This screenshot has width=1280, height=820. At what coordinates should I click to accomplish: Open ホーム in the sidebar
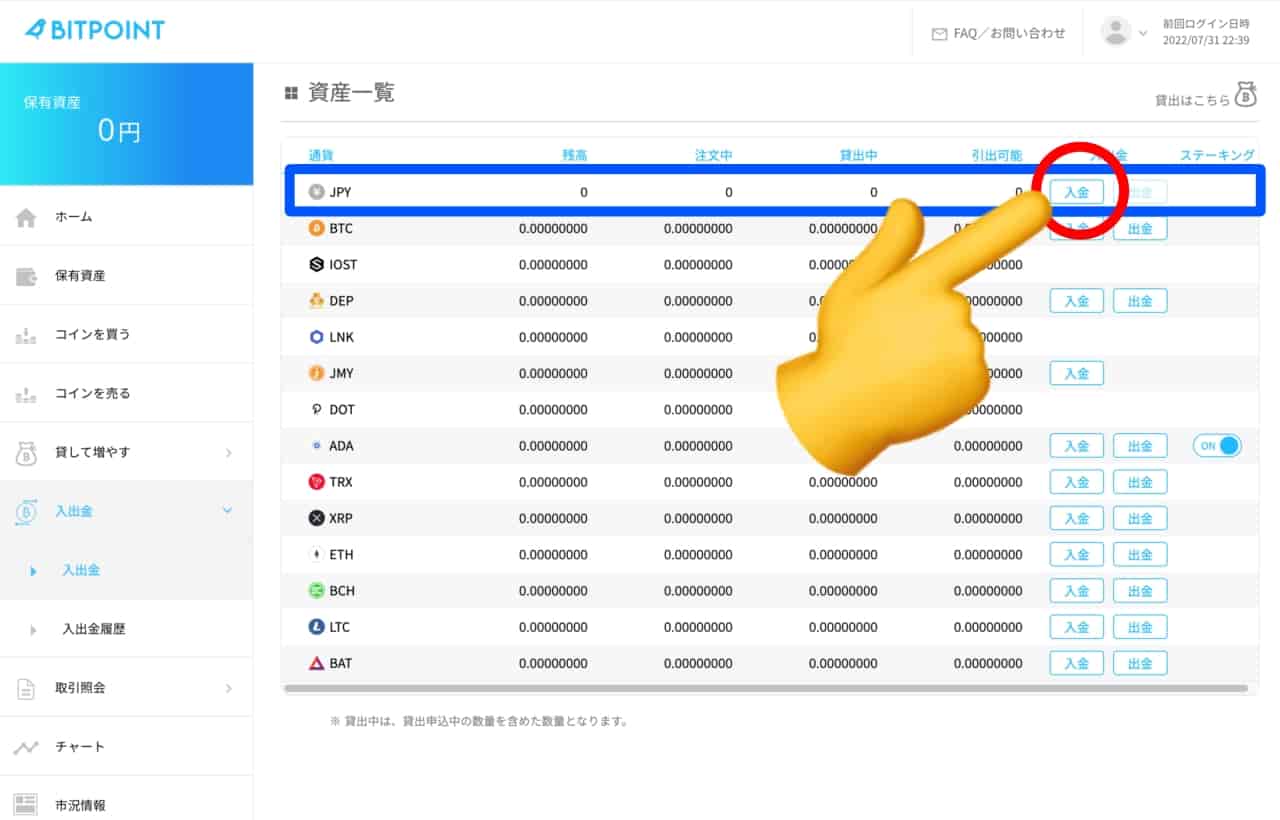pyautogui.click(x=74, y=217)
